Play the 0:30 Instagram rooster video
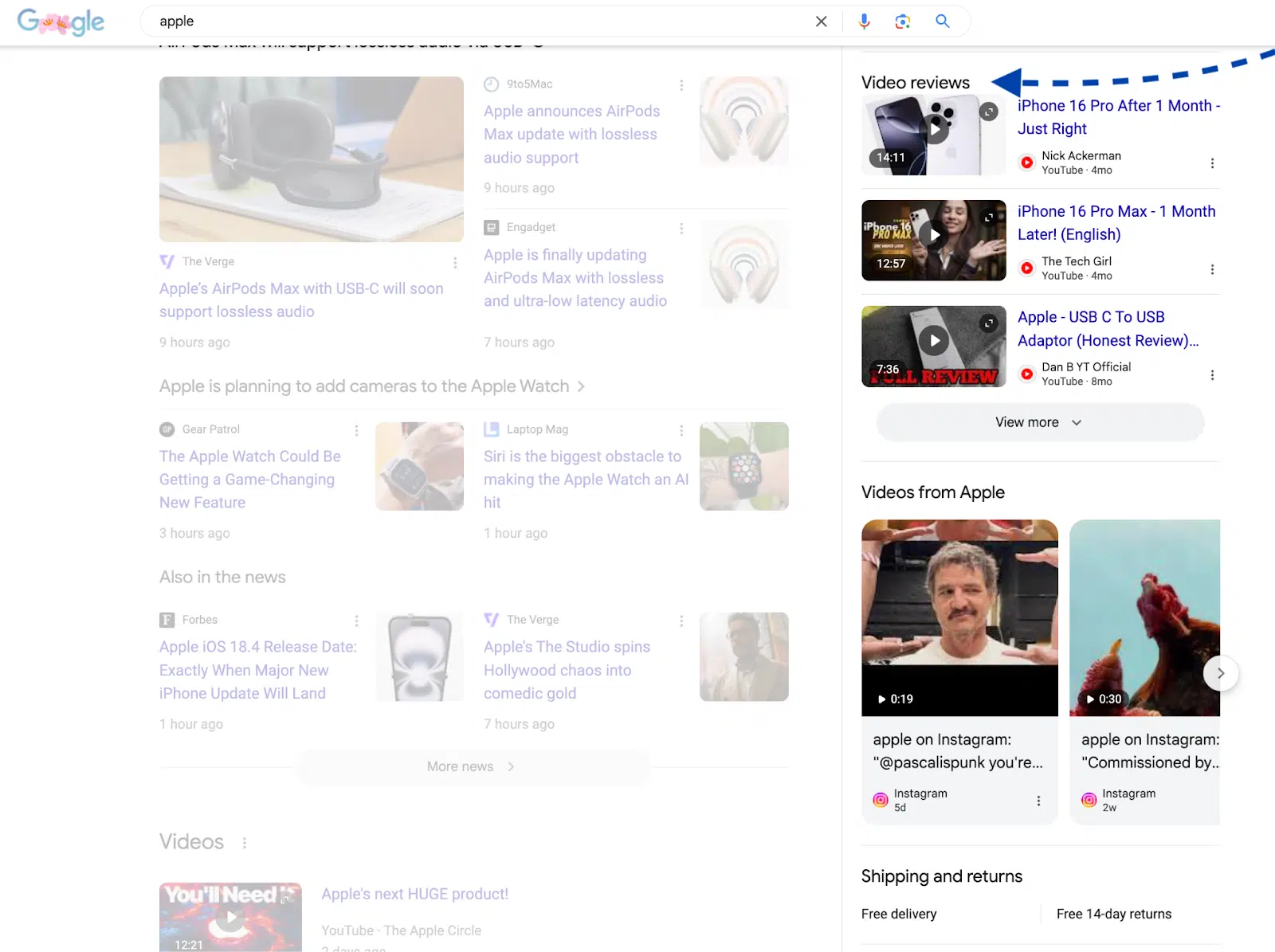The height and width of the screenshot is (952, 1275). [x=1145, y=618]
